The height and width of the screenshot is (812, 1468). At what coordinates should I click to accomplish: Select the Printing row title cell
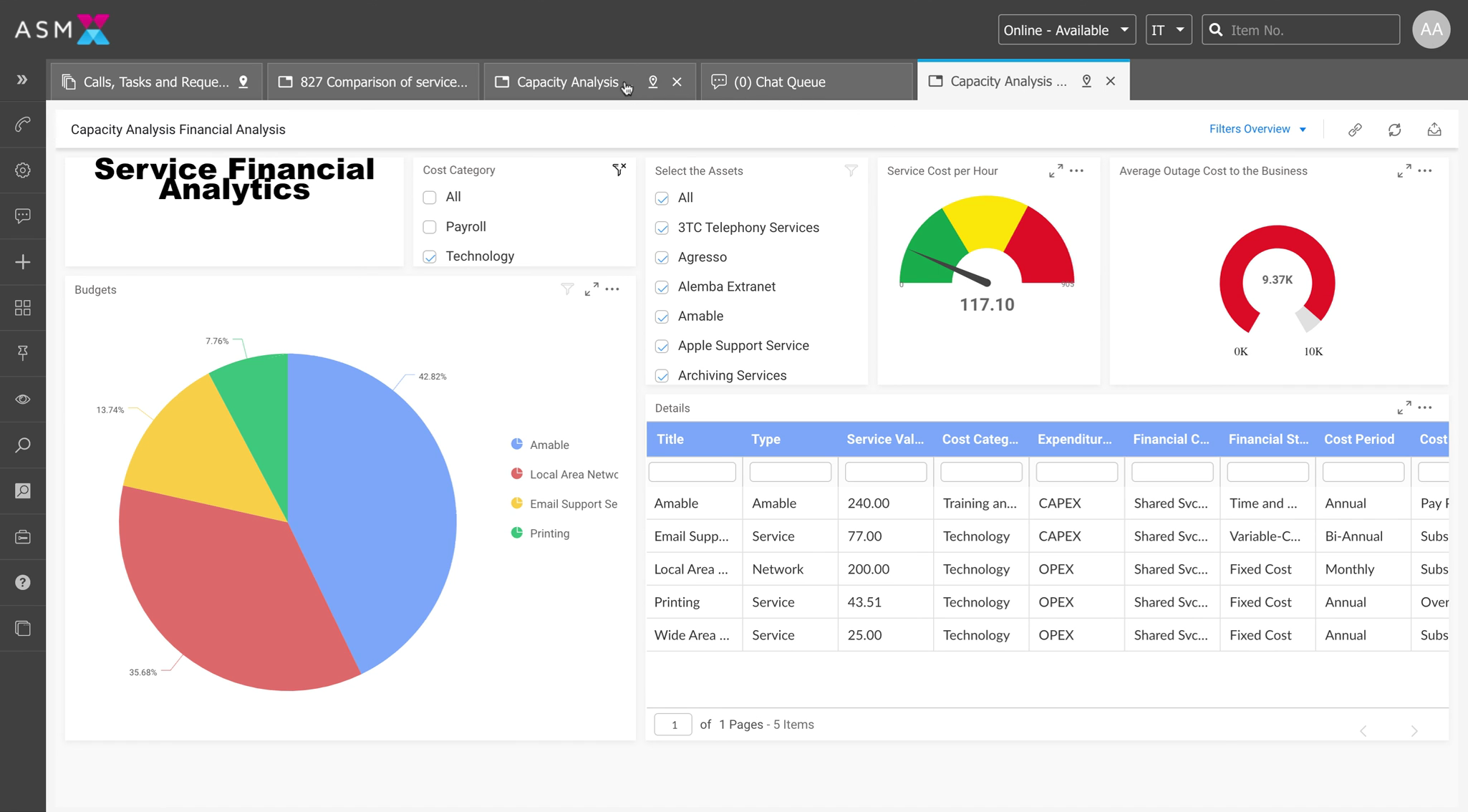tap(694, 602)
